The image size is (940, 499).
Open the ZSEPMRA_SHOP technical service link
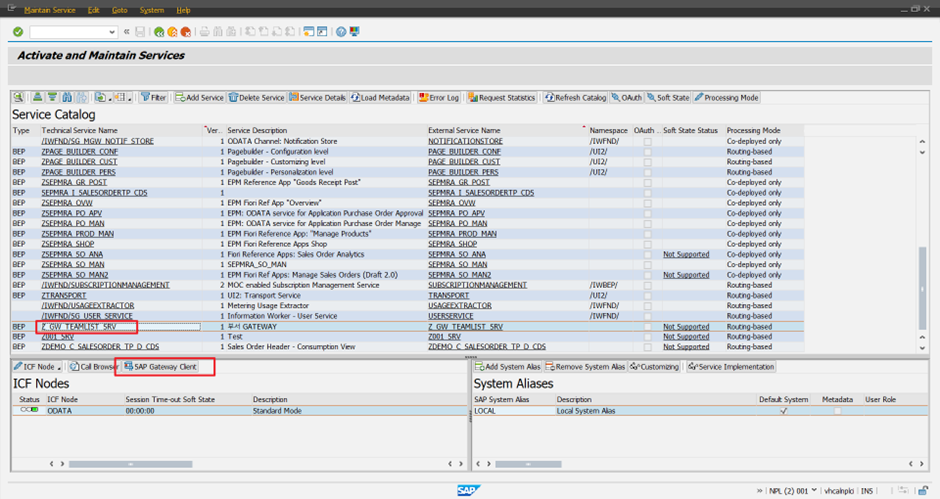coord(68,244)
